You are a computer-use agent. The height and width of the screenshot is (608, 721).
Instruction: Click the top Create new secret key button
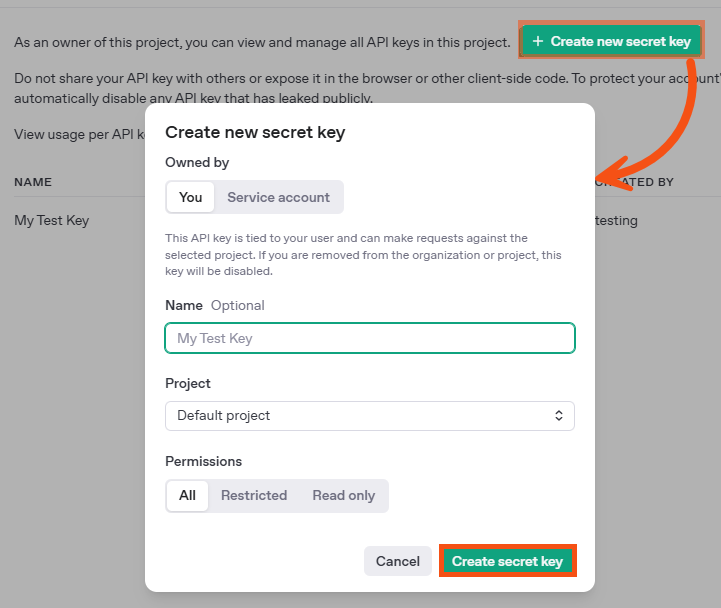pyautogui.click(x=612, y=41)
